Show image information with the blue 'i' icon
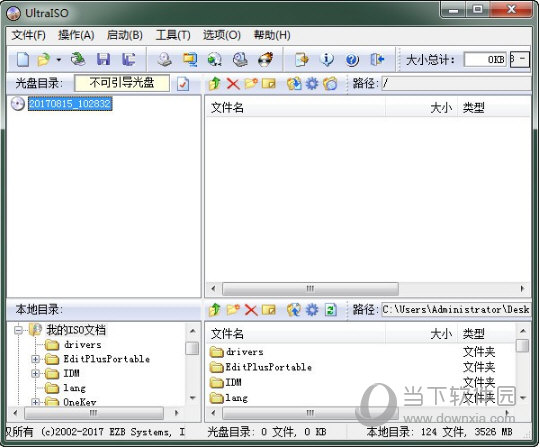The width and height of the screenshot is (540, 448). (327, 60)
